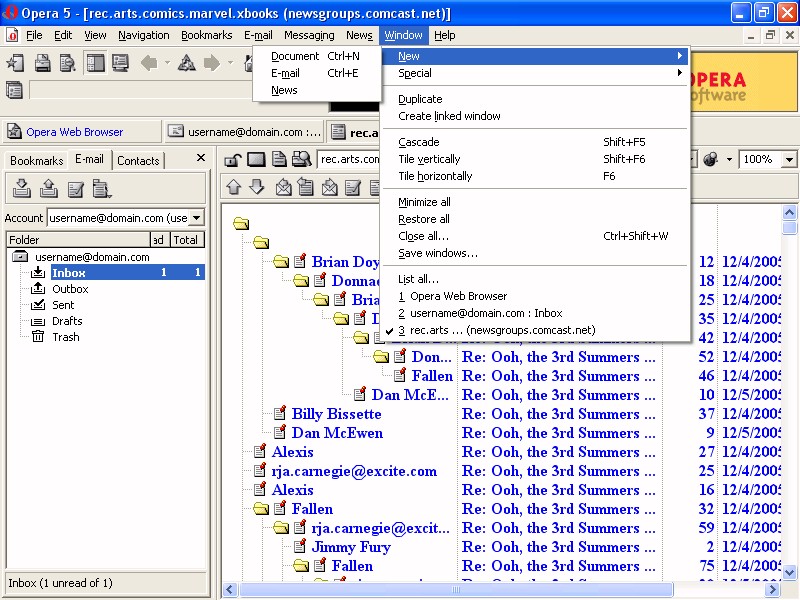Click the Print icon in the main toolbar
This screenshot has height=600, width=800.
(42, 63)
